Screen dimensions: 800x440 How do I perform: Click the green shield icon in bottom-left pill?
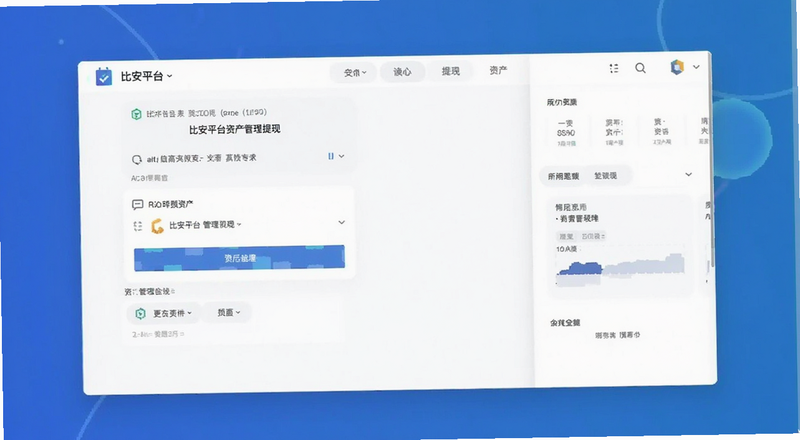[140, 313]
